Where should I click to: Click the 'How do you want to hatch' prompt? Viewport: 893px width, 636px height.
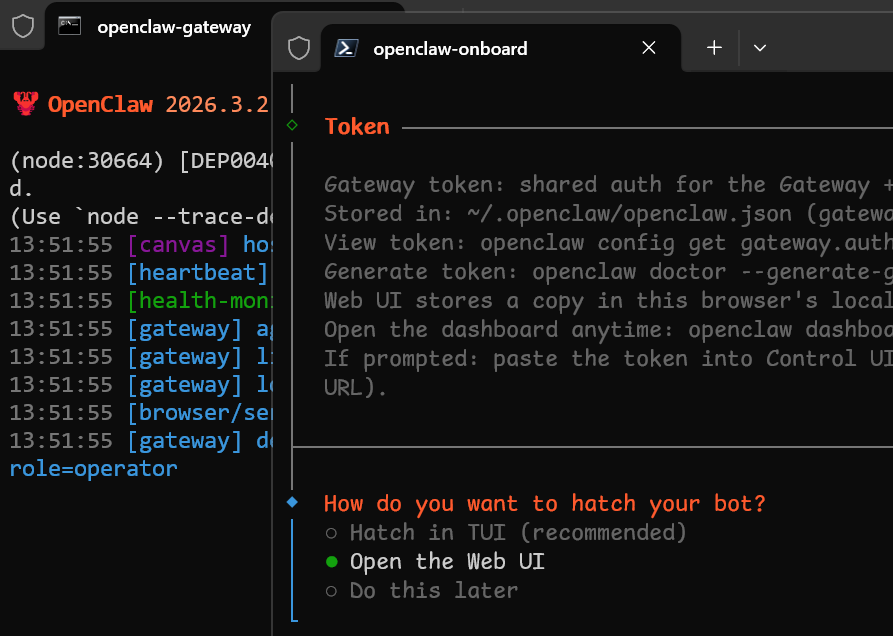point(545,503)
